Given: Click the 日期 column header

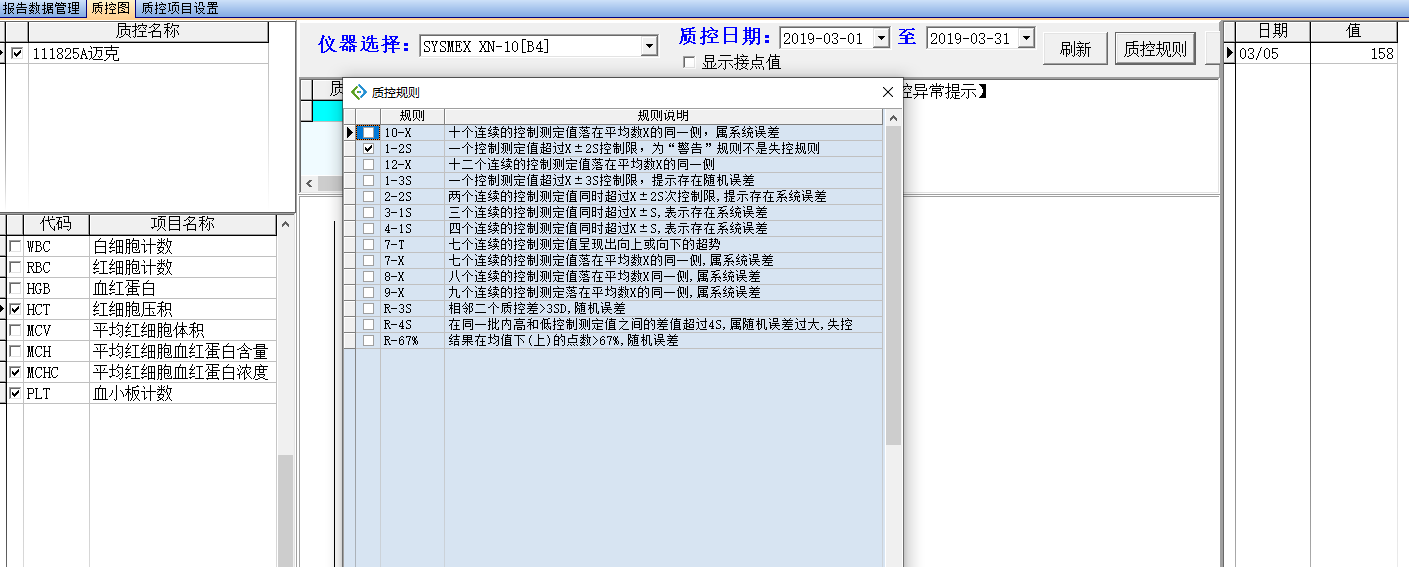Looking at the screenshot, I should click(x=1273, y=31).
